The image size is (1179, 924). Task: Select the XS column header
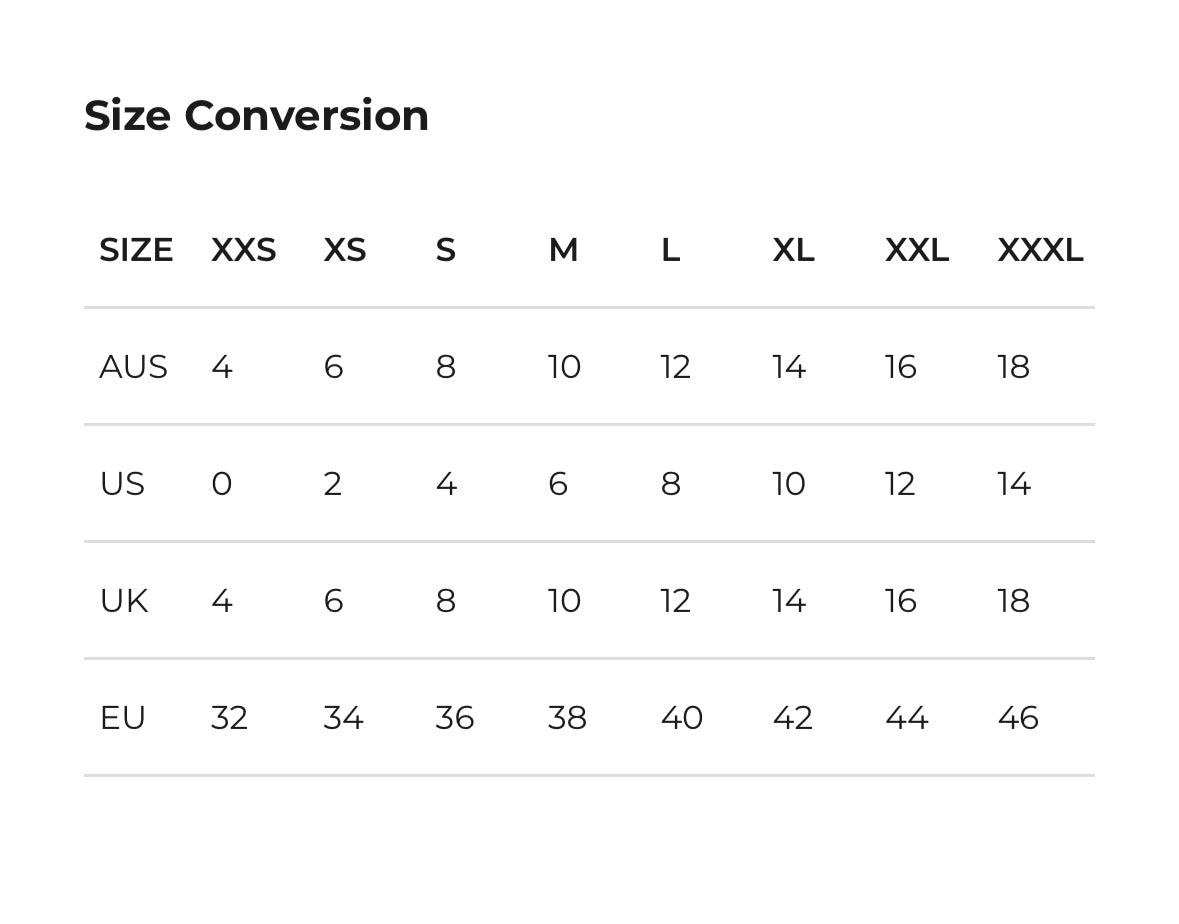click(344, 250)
